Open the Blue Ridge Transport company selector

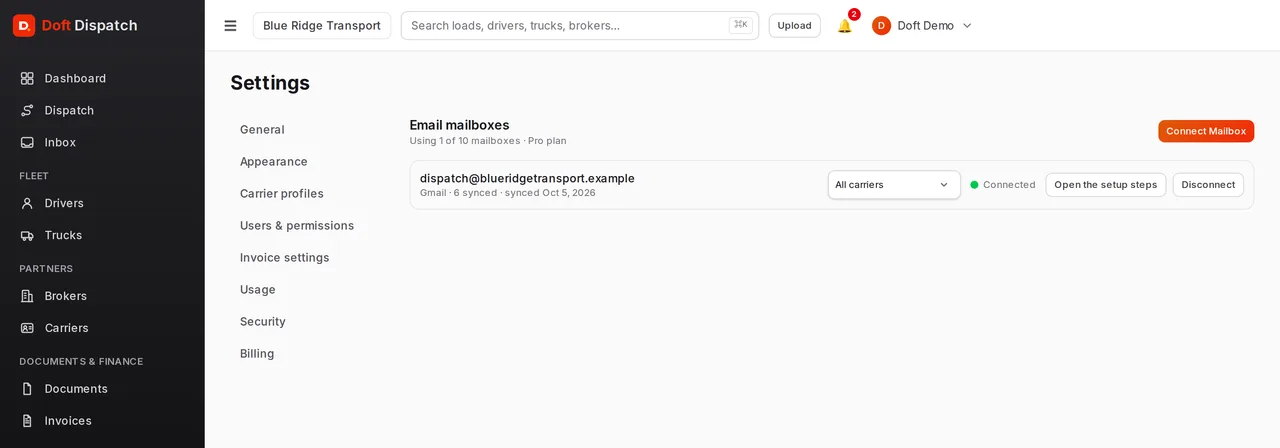pos(322,25)
